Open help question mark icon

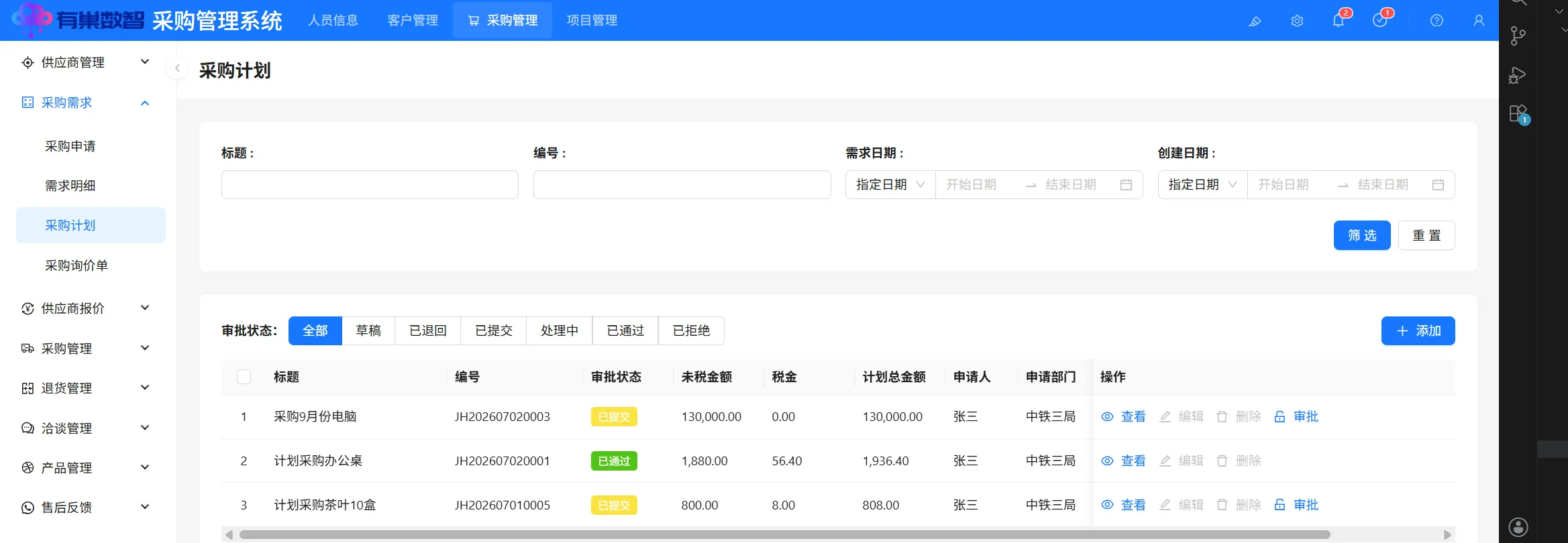point(1436,21)
